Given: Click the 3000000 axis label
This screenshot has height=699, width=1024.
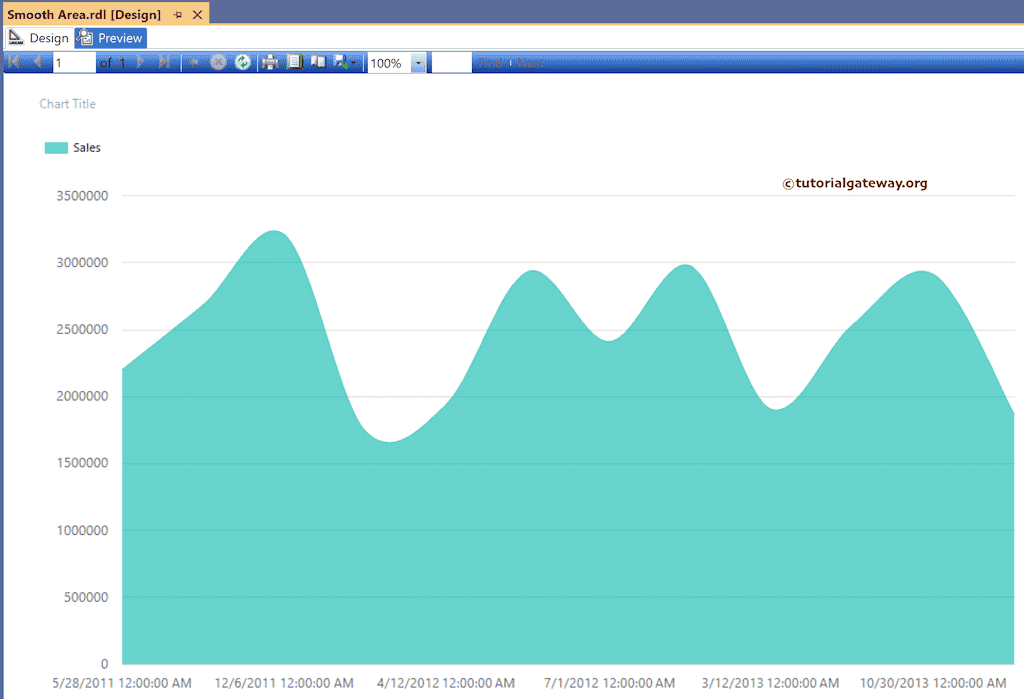Looking at the screenshot, I should pyautogui.click(x=82, y=263).
